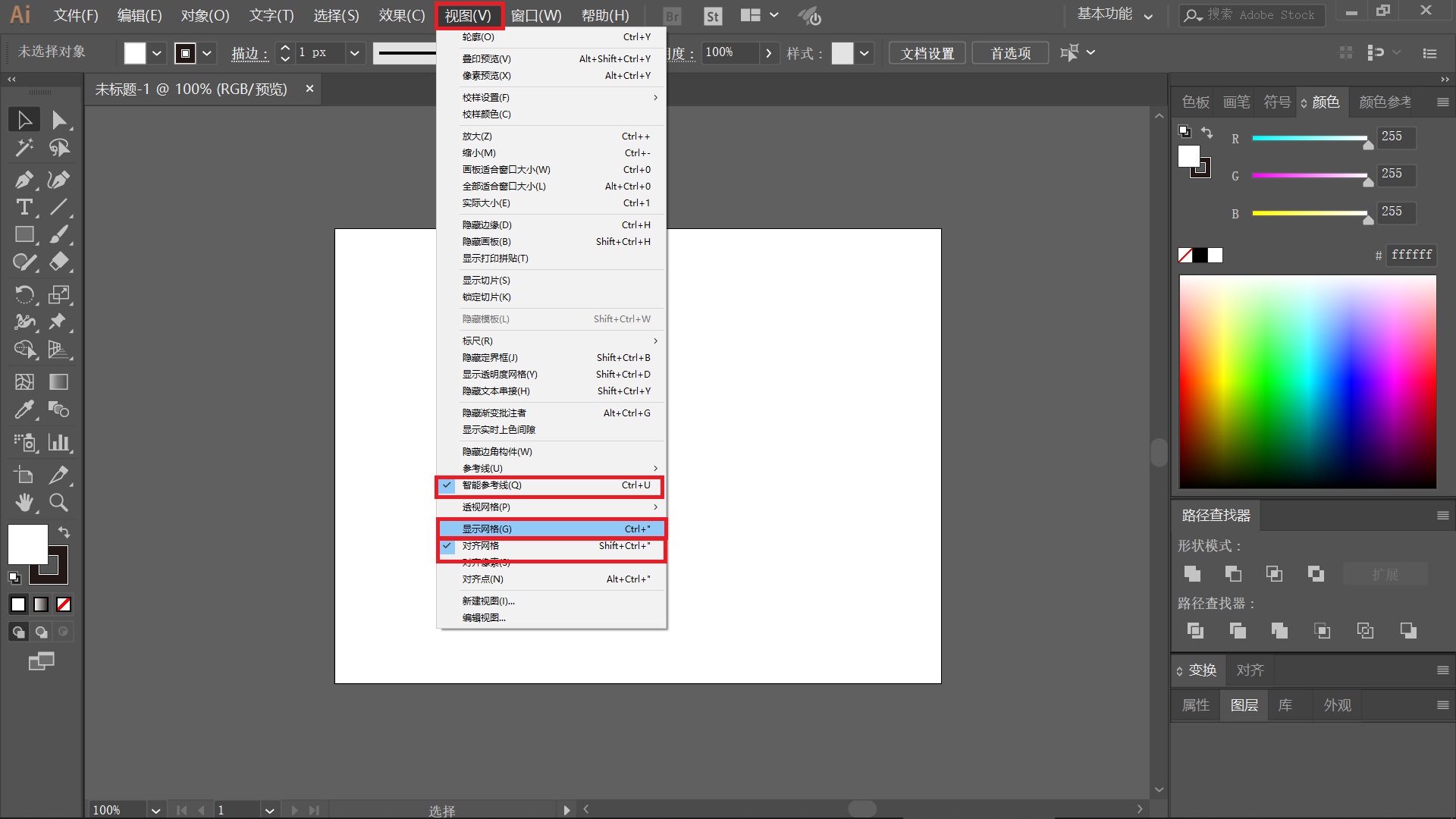Select the Pen tool

pyautogui.click(x=24, y=180)
